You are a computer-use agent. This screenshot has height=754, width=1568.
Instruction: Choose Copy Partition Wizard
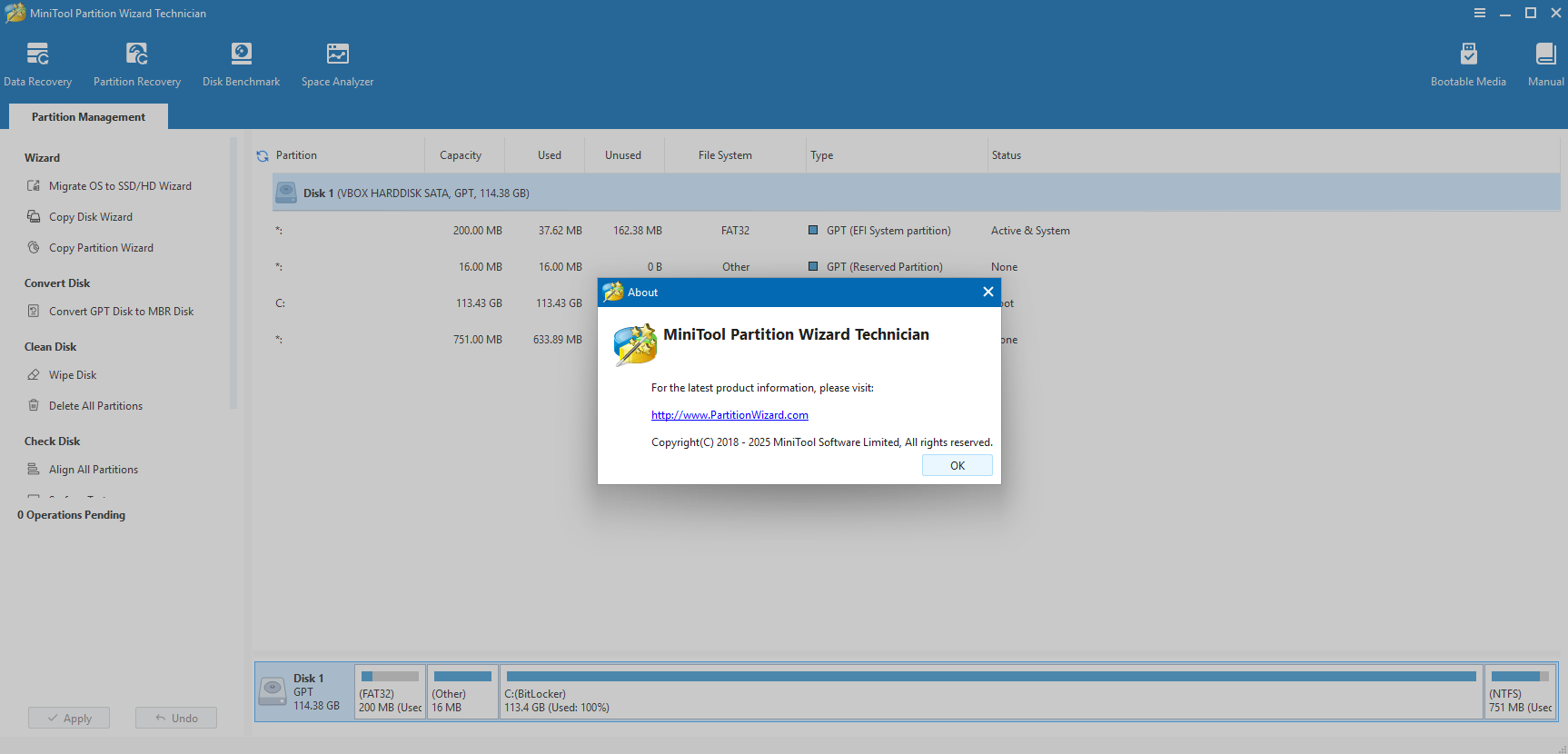click(101, 248)
